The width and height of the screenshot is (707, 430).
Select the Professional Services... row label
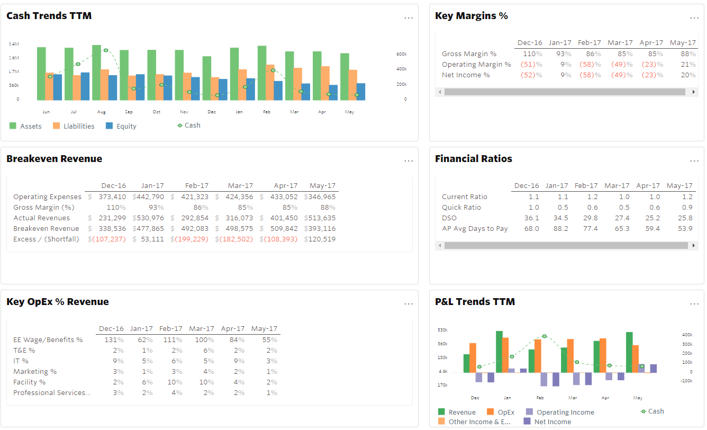(52, 393)
